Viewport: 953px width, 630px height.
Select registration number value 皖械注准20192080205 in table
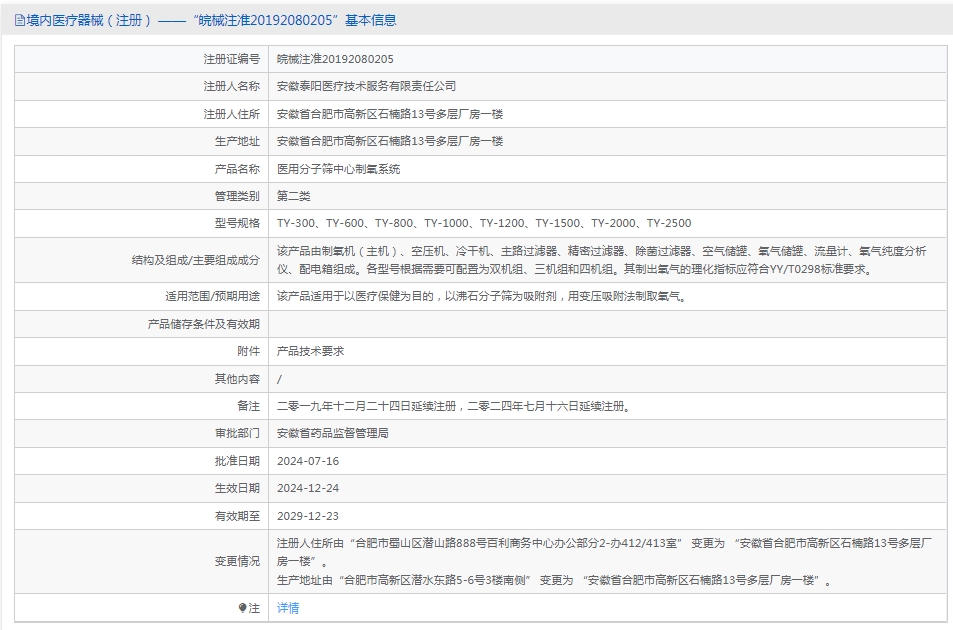[335, 59]
